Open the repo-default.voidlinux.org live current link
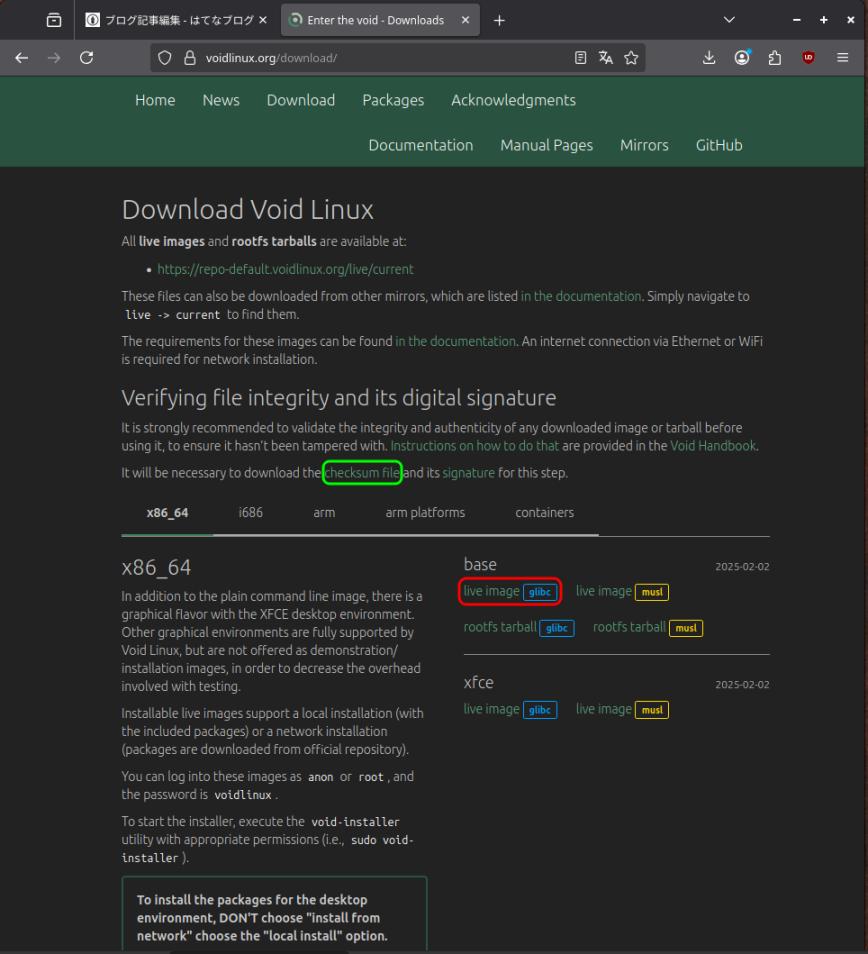Screen dimensions: 868x954 tap(285, 269)
